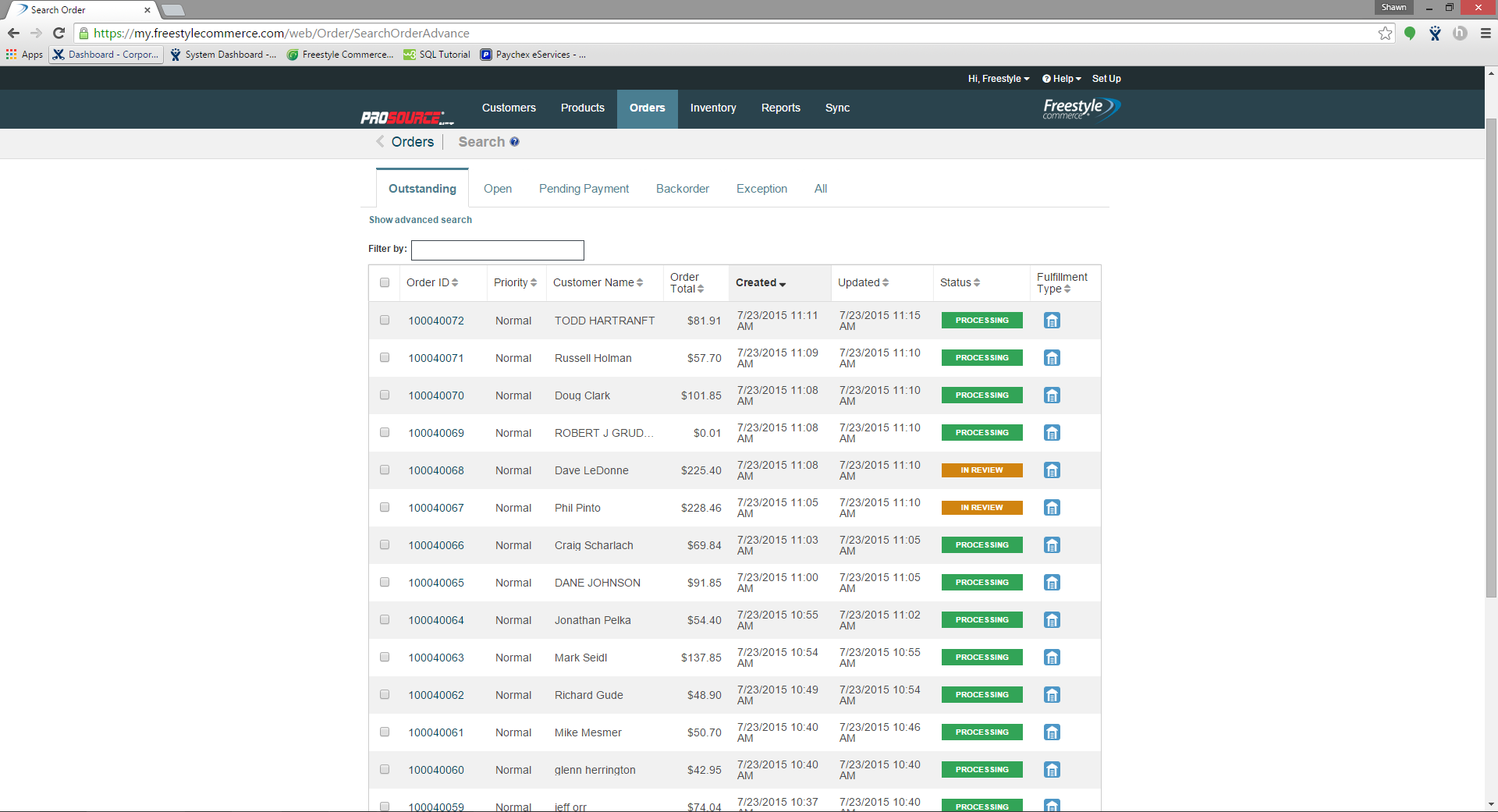Click the Show advanced search link
Viewport: 1498px width, 812px height.
click(x=420, y=219)
